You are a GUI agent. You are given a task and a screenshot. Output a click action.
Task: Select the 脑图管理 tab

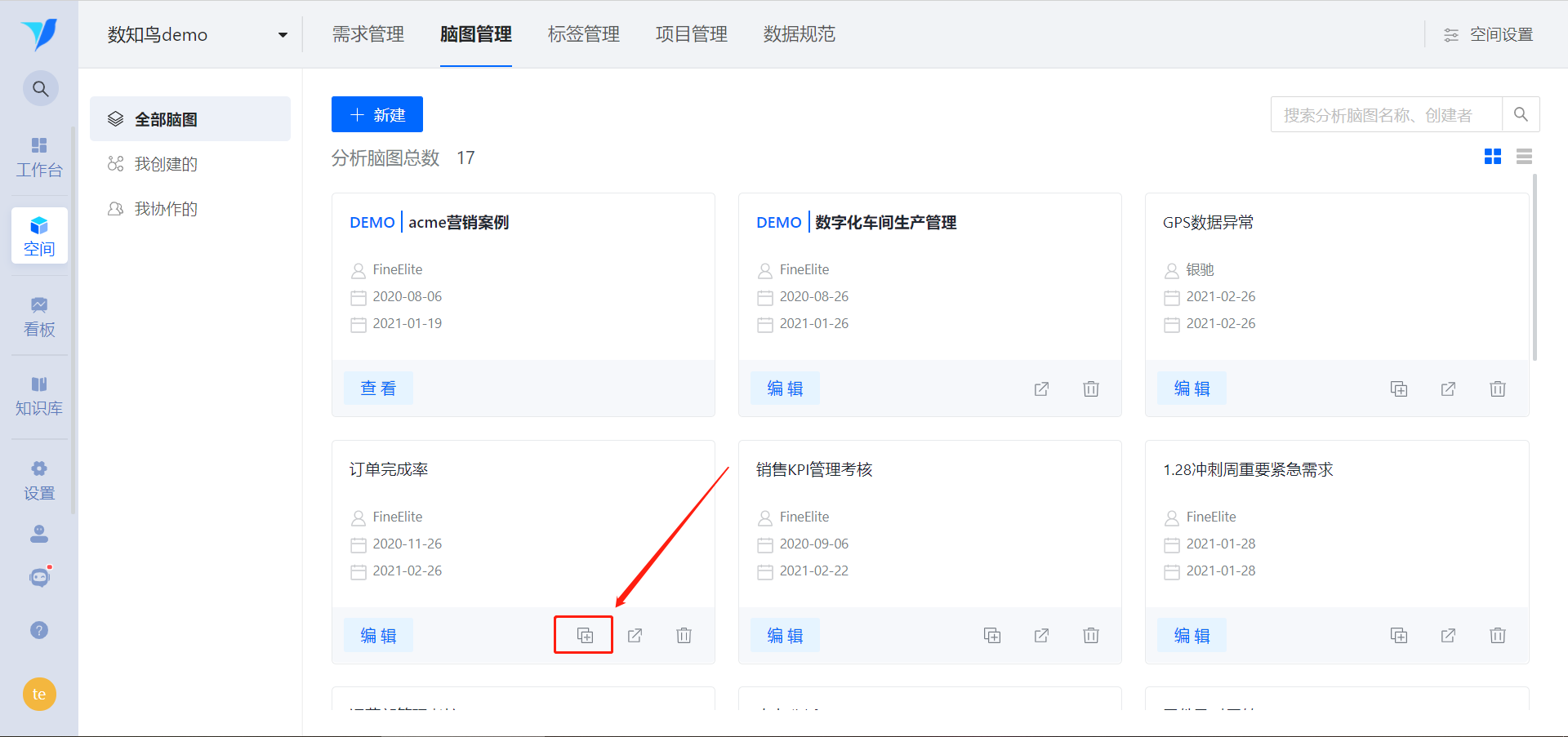[x=476, y=34]
